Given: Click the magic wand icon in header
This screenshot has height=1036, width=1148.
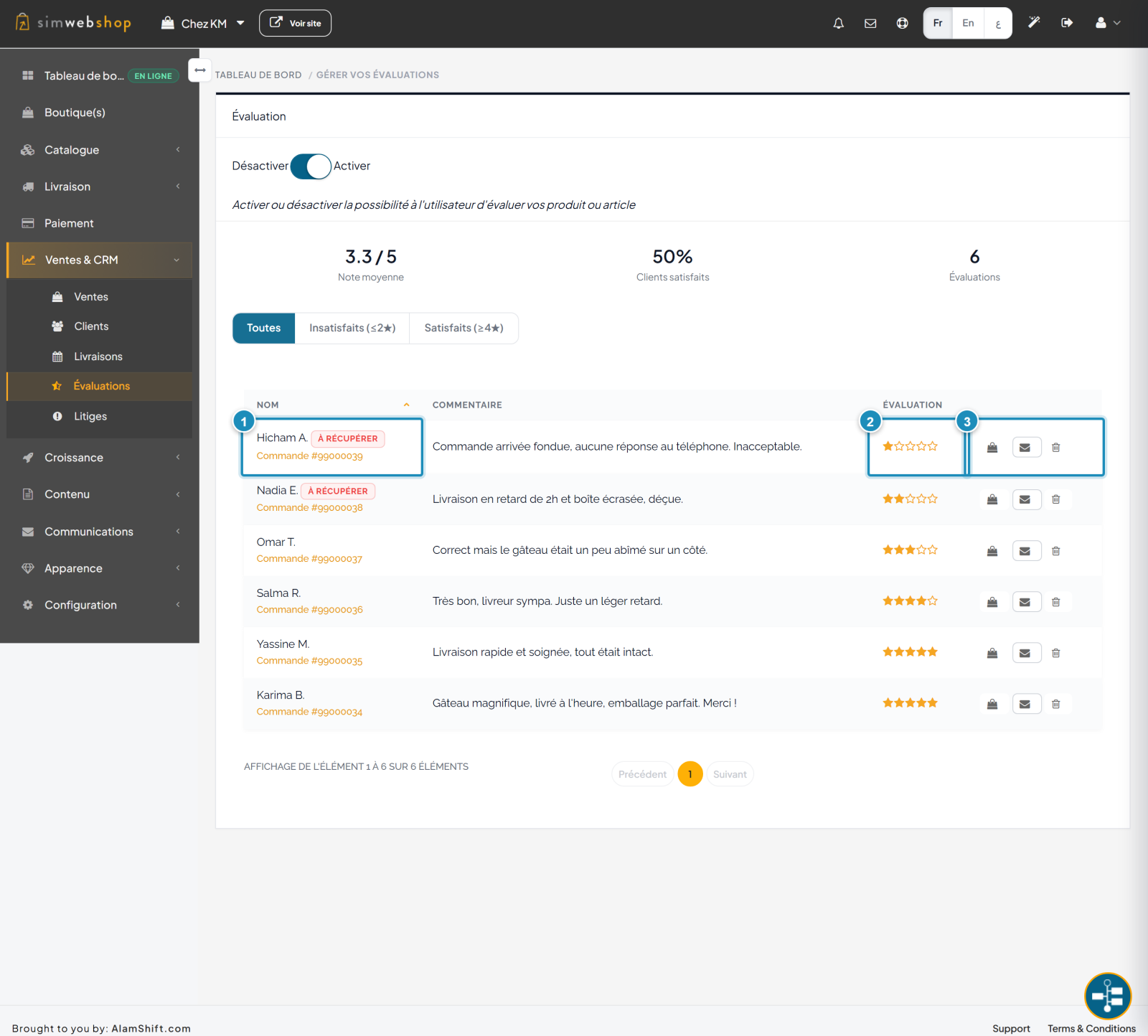Looking at the screenshot, I should 1034,23.
